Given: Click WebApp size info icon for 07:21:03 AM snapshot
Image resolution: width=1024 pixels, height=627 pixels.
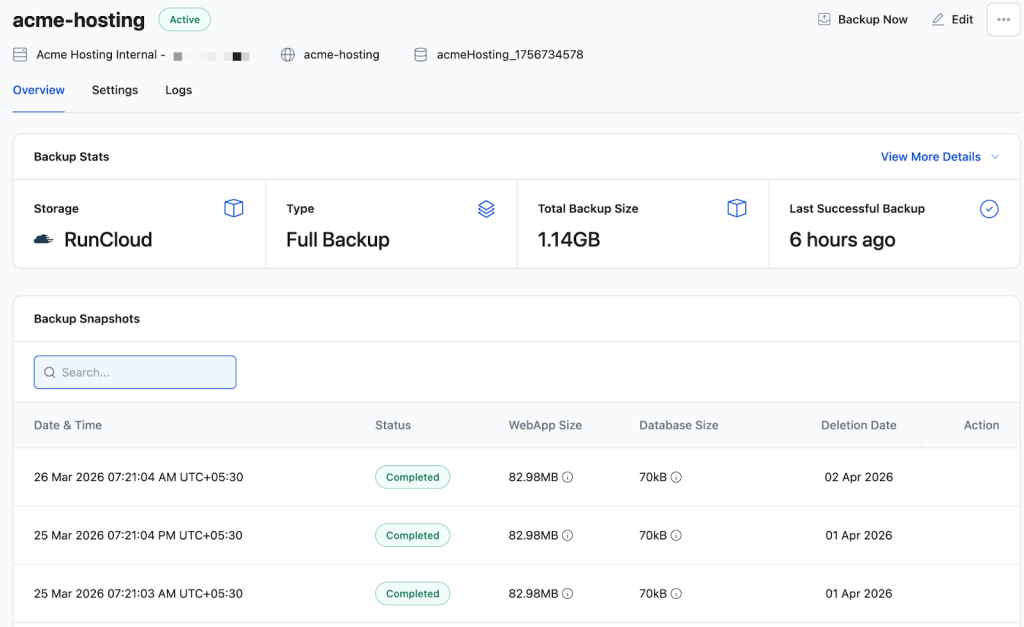Looking at the screenshot, I should pos(568,594).
